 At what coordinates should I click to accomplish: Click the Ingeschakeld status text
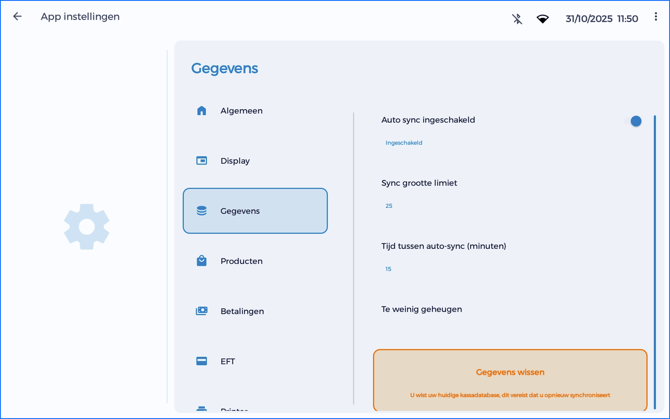(404, 143)
